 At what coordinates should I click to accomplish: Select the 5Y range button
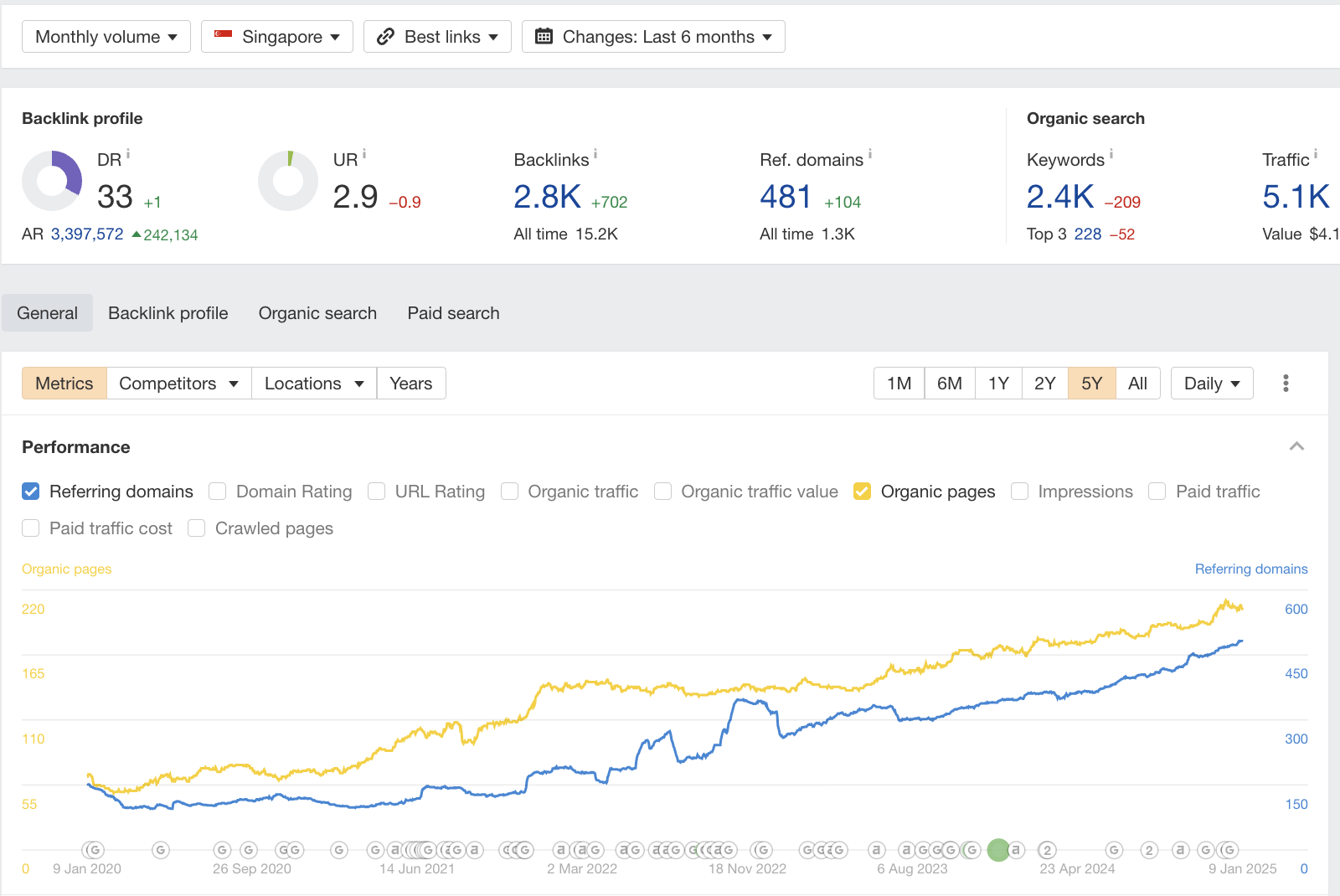coord(1092,384)
